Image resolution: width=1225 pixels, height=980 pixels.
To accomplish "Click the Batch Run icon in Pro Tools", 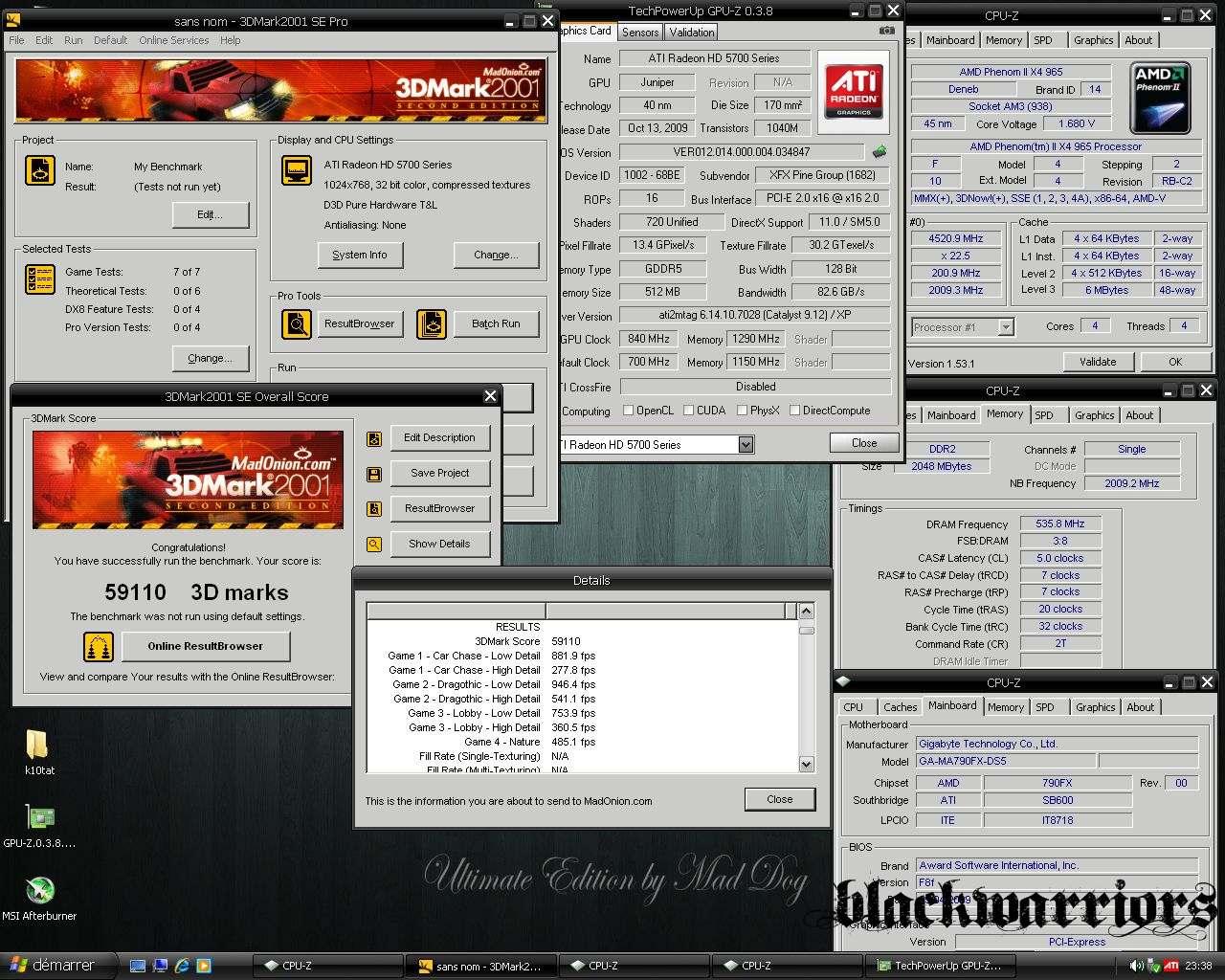I will [x=432, y=324].
